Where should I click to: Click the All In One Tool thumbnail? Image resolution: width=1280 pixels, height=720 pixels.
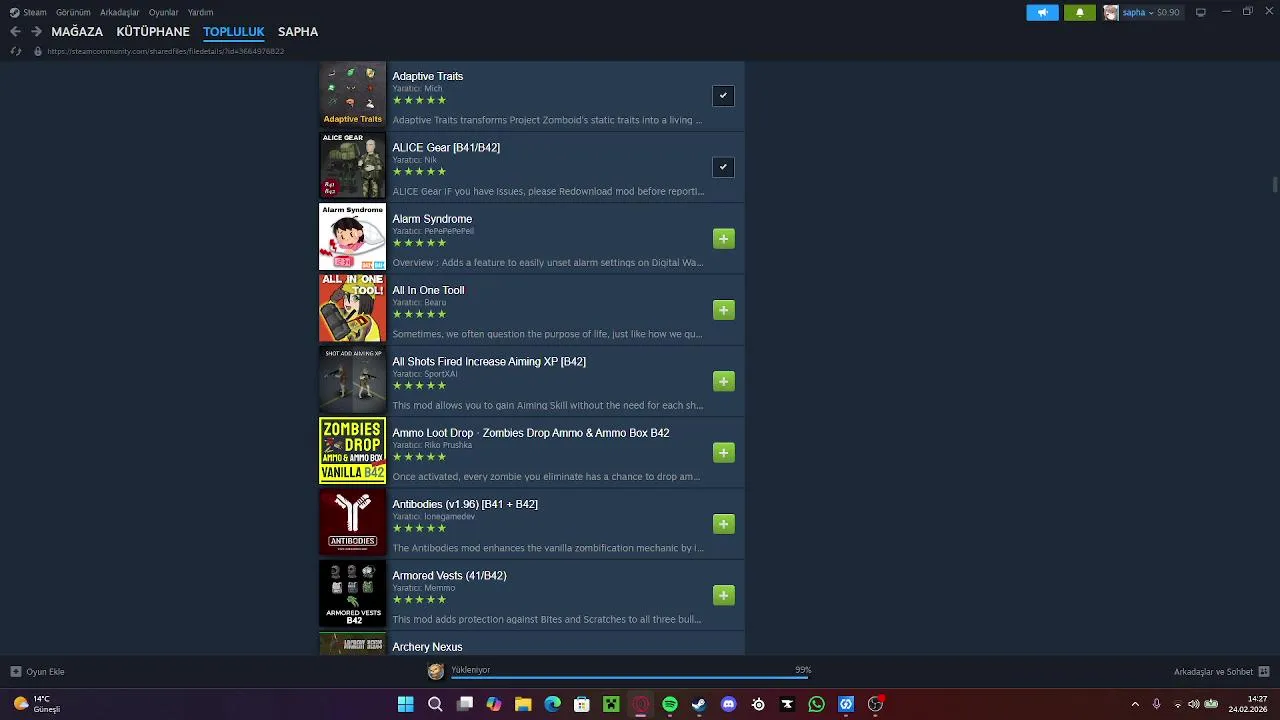coord(352,308)
